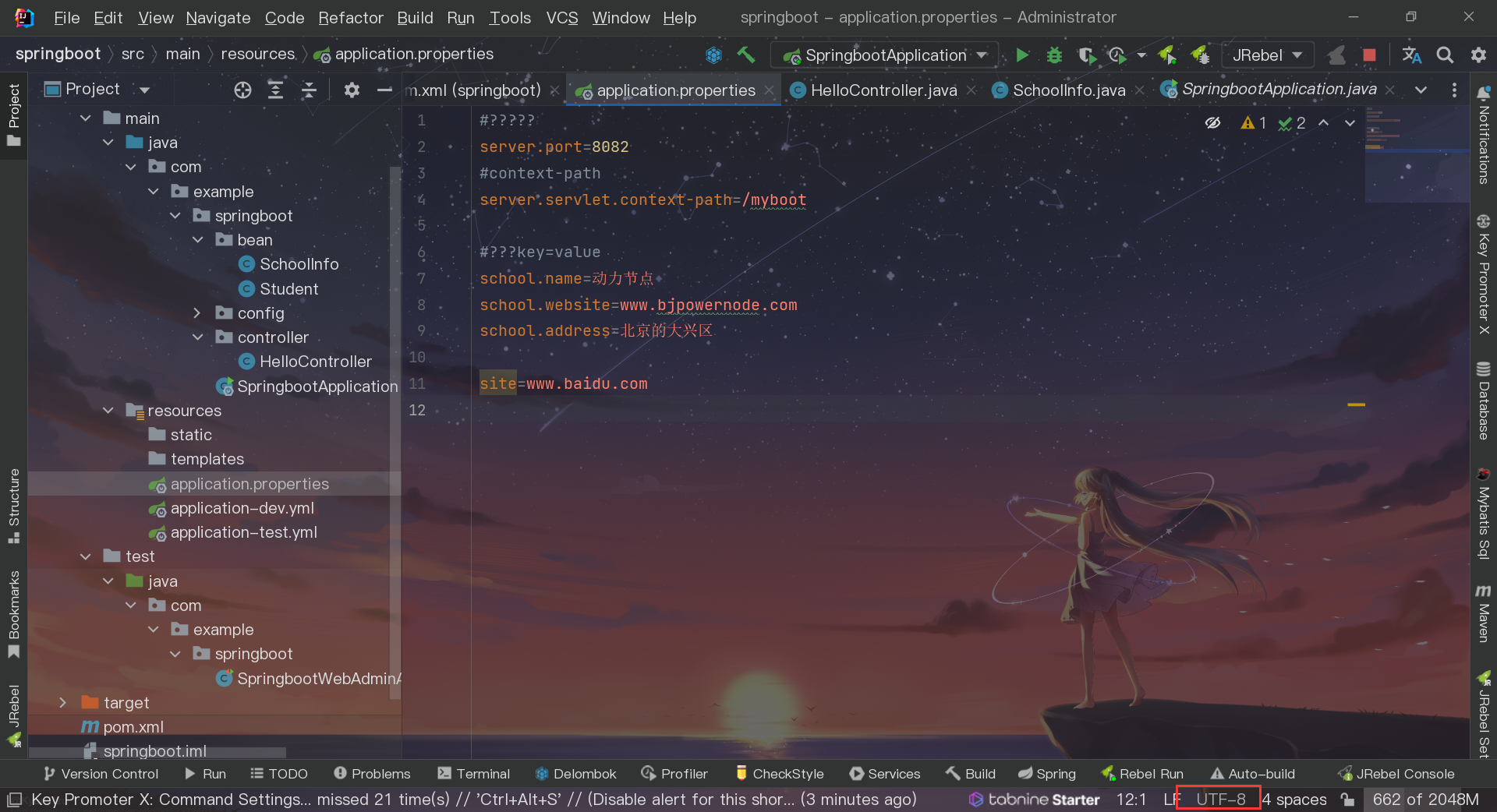Stop the running application red square
Screen dimensions: 1497x812
coord(1369,55)
